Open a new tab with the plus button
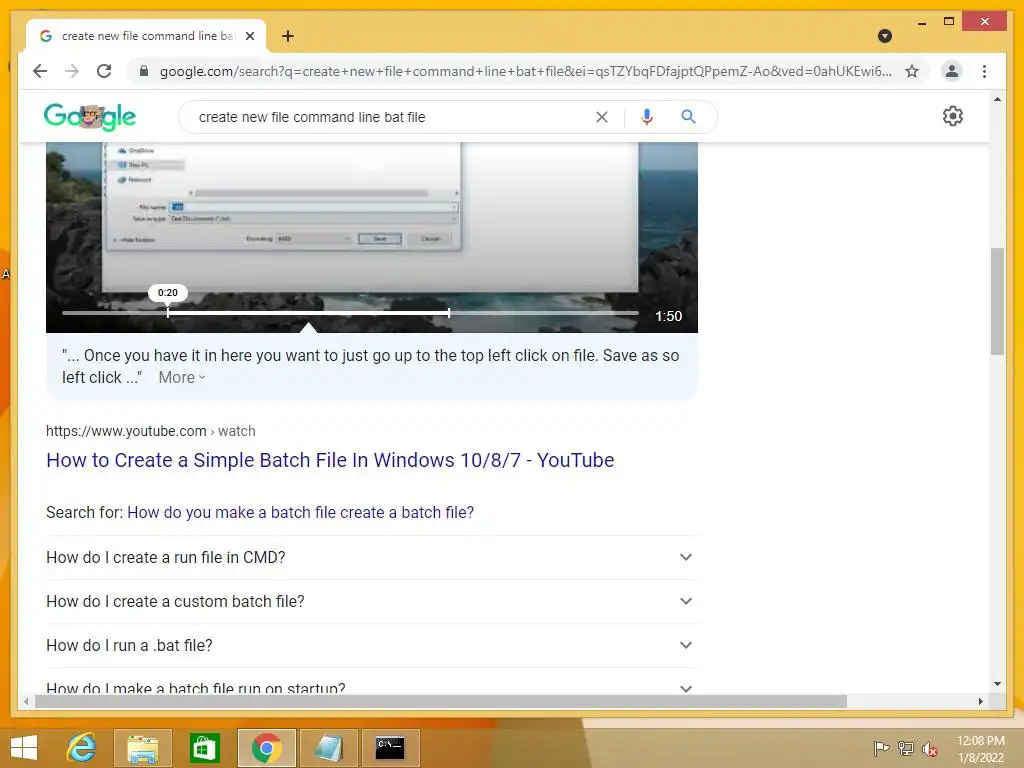Screen dimensions: 1024x768 [x=287, y=36]
